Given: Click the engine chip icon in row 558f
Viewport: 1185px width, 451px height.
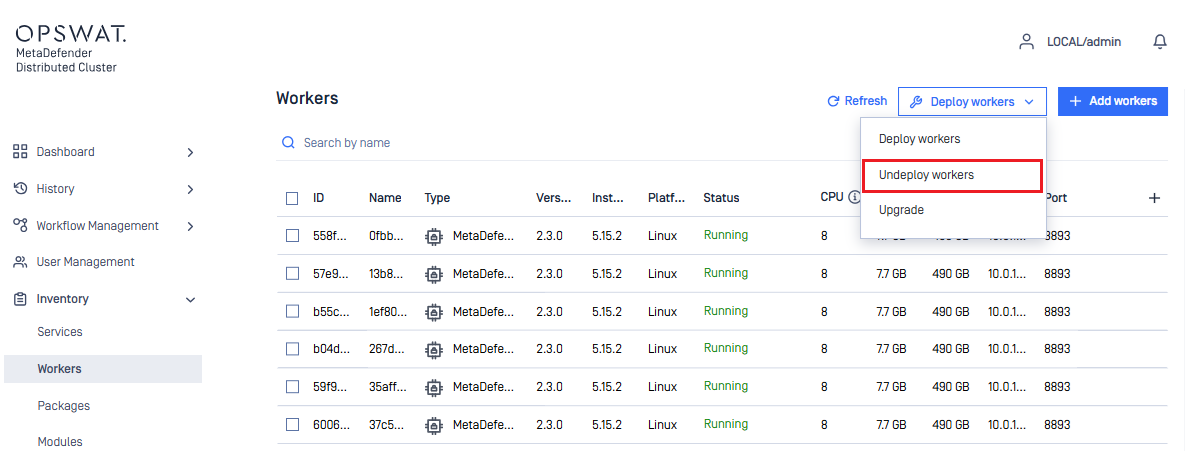Looking at the screenshot, I should click(433, 236).
